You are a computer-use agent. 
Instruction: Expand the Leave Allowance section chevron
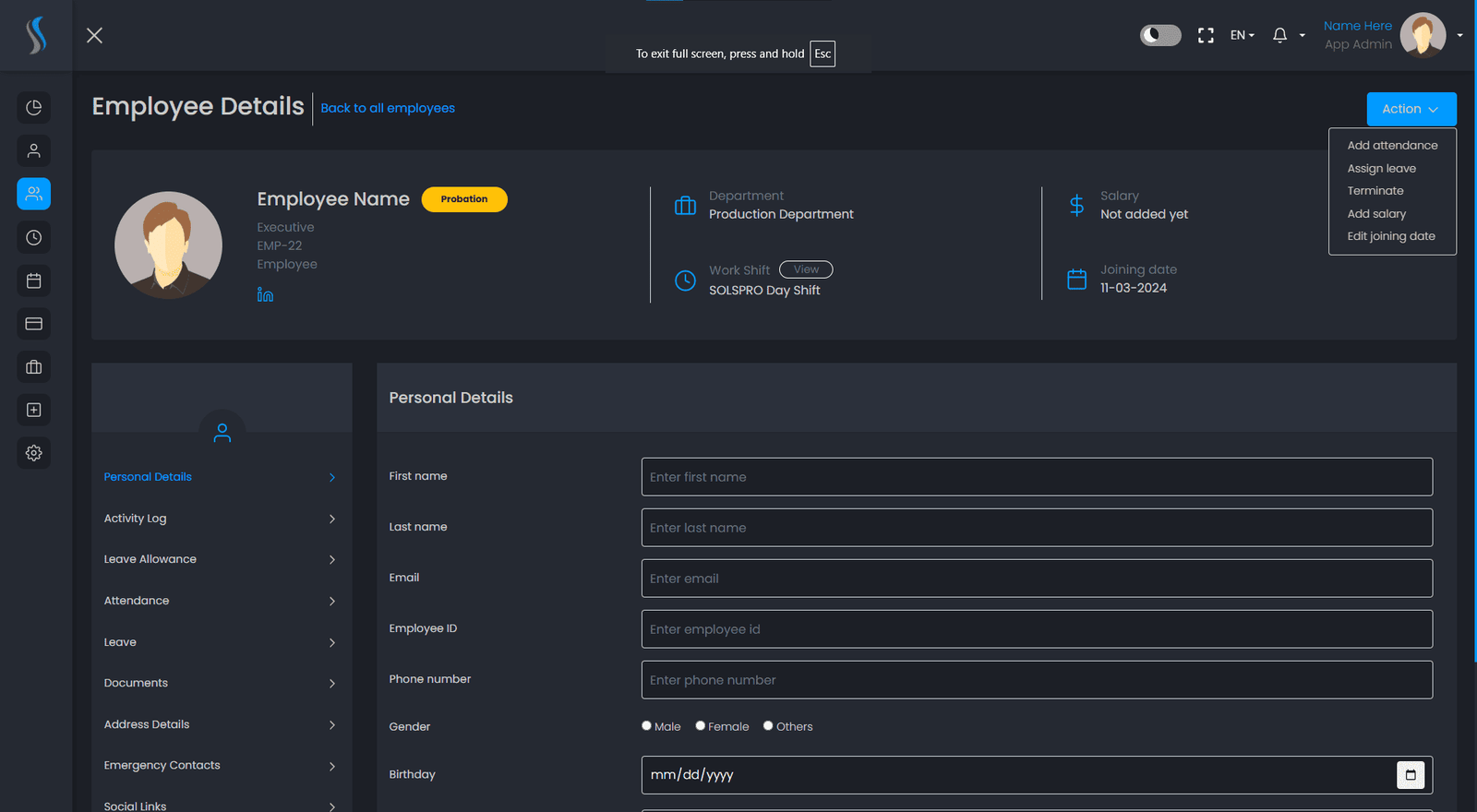(x=332, y=560)
